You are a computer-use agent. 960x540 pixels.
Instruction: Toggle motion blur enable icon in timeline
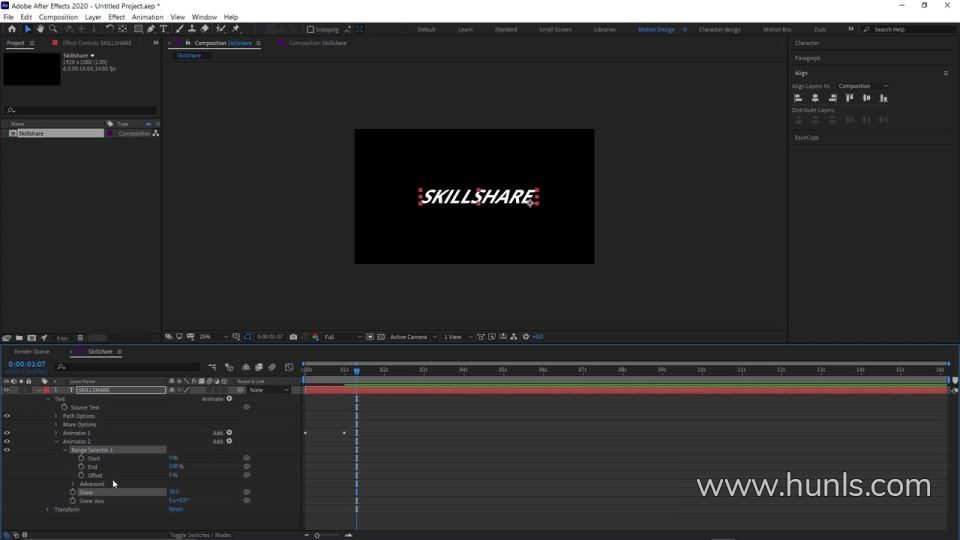click(x=272, y=367)
